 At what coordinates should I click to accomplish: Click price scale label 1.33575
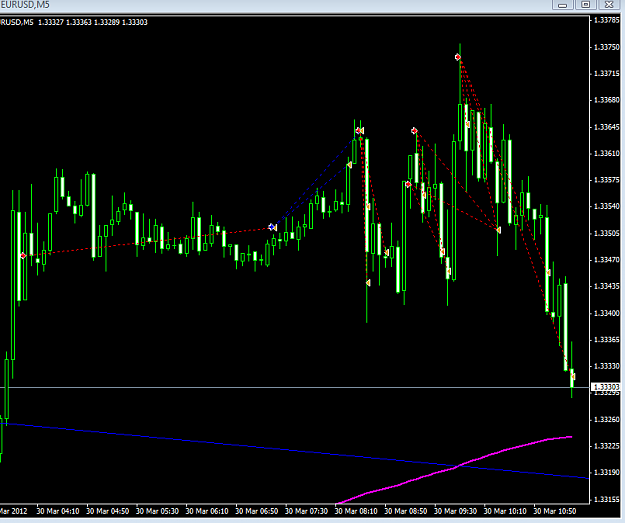[607, 180]
